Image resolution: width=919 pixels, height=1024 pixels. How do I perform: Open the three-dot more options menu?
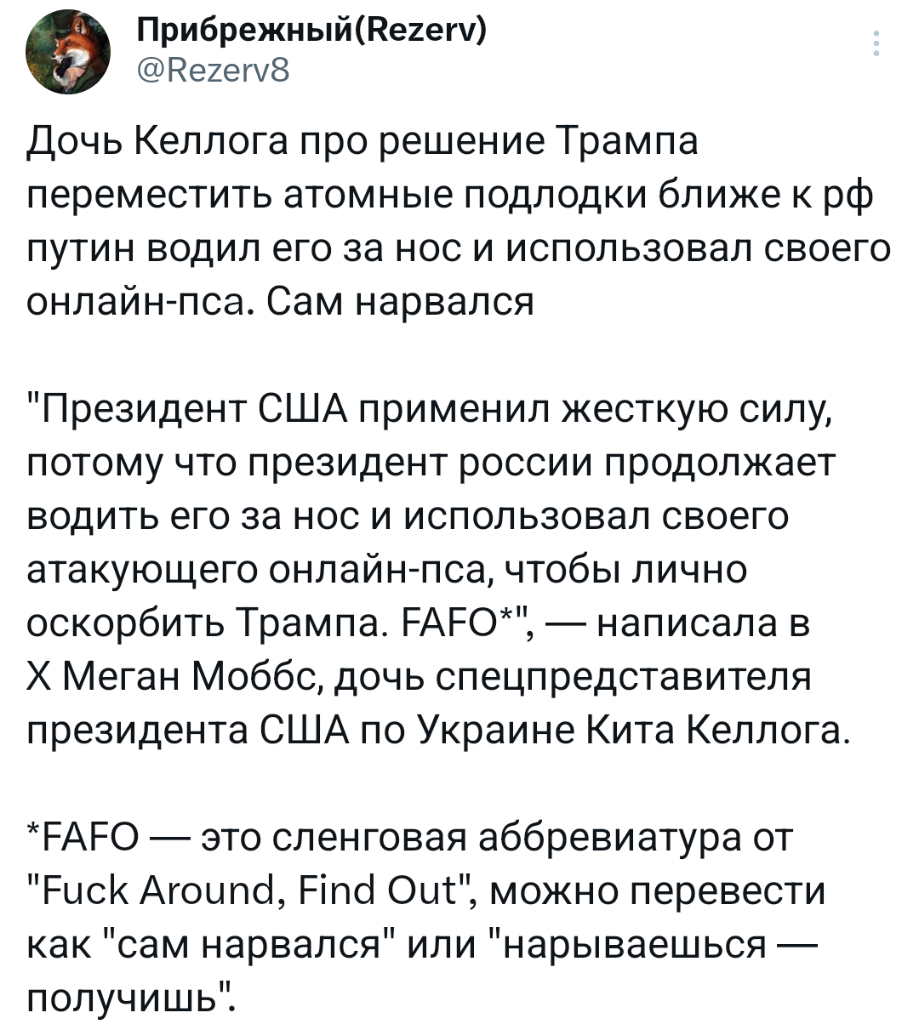click(x=875, y=44)
